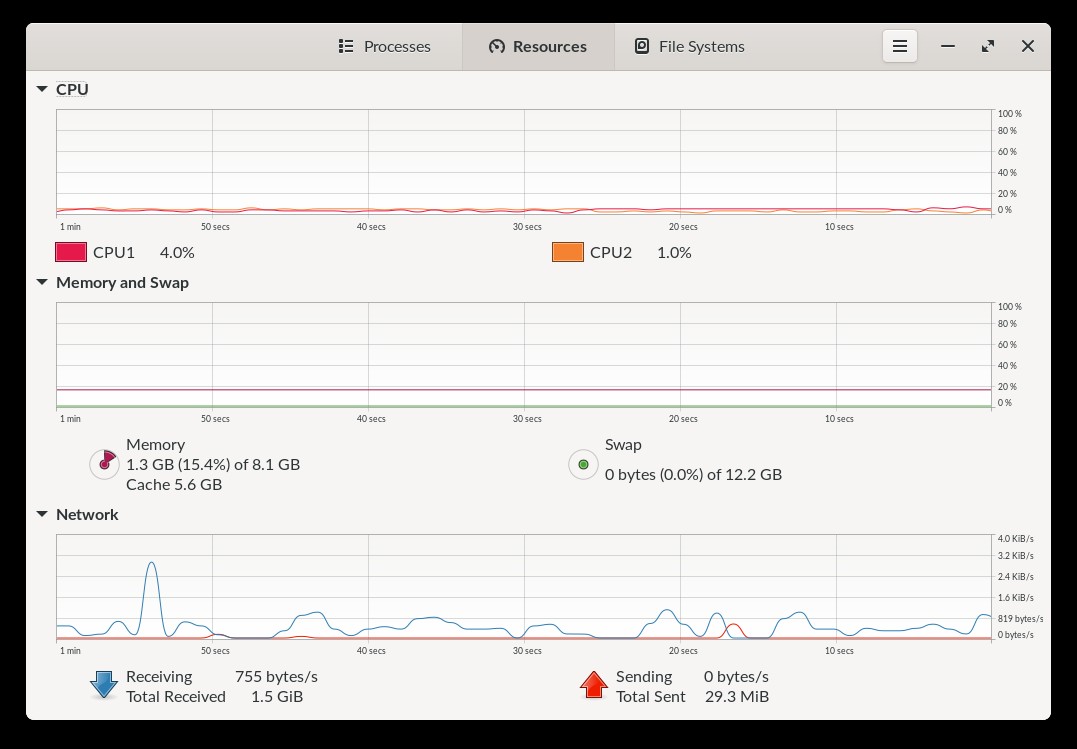Image resolution: width=1077 pixels, height=749 pixels.
Task: Collapse the Memory and Swap section
Action: pyautogui.click(x=42, y=282)
